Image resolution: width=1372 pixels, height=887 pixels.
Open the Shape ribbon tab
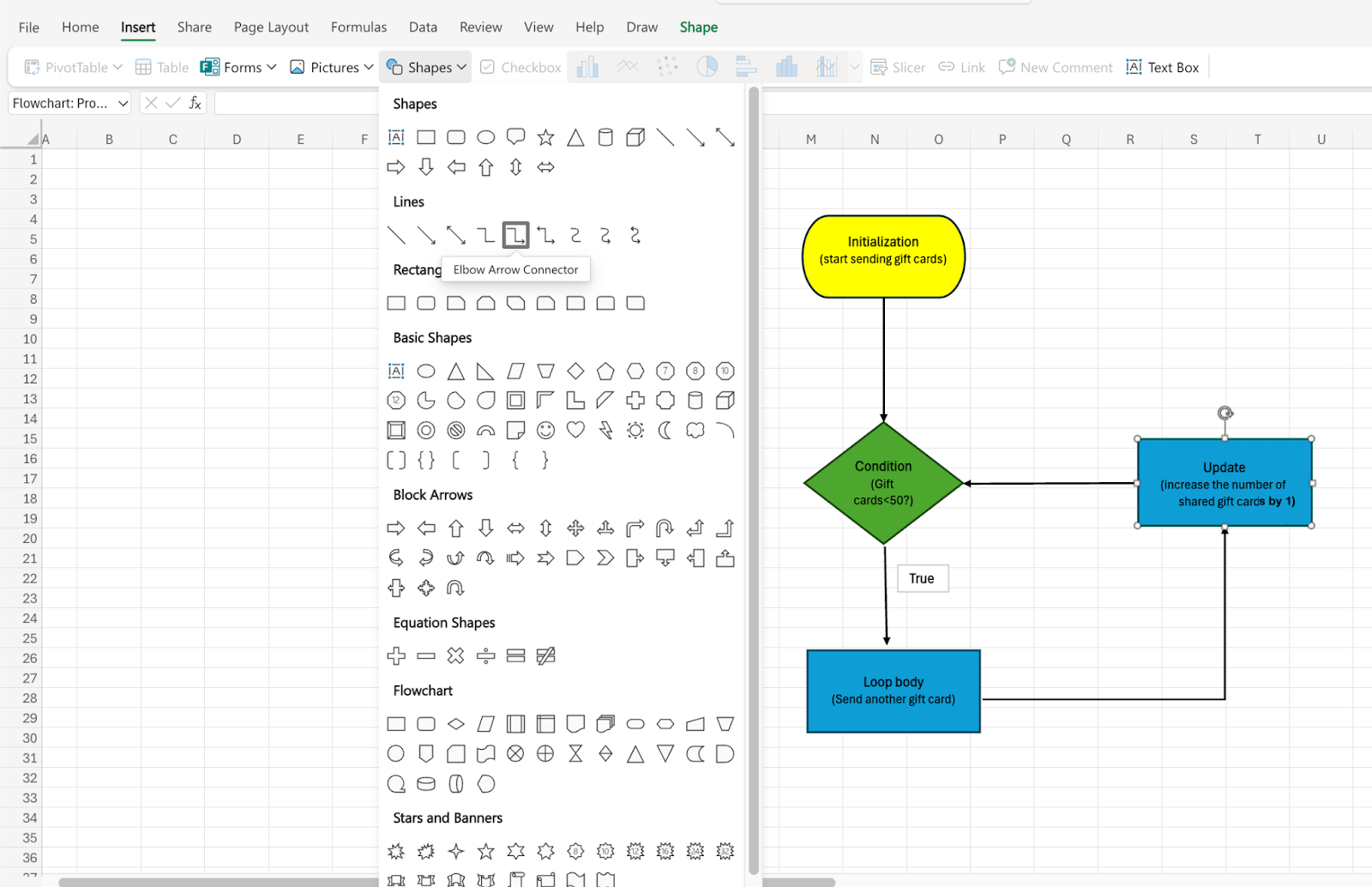coord(698,27)
